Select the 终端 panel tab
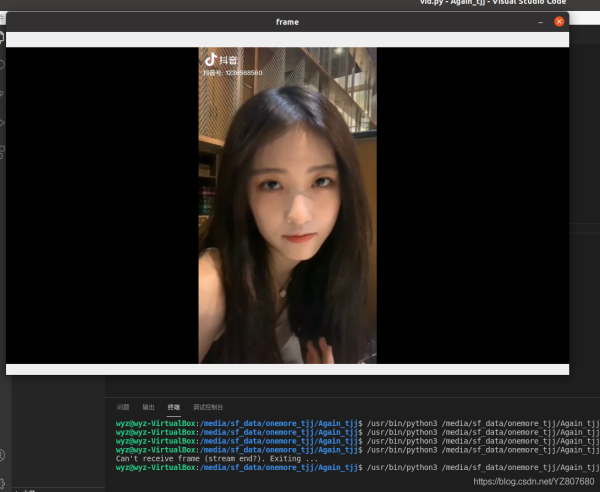The width and height of the screenshot is (600, 492). pyautogui.click(x=174, y=407)
